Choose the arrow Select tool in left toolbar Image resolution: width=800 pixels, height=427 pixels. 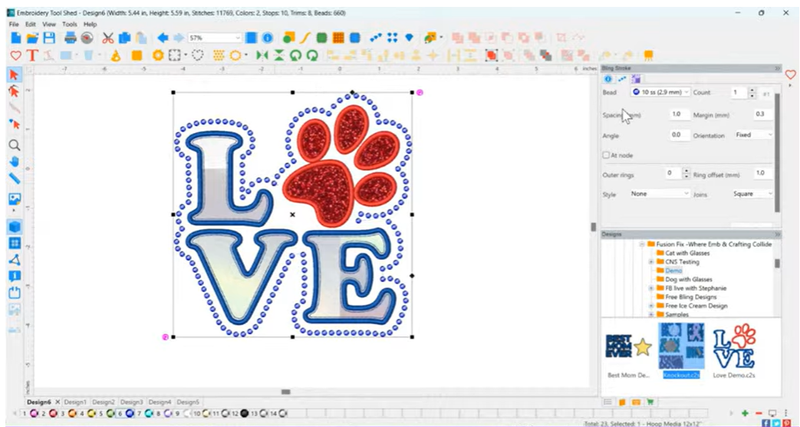coord(14,75)
